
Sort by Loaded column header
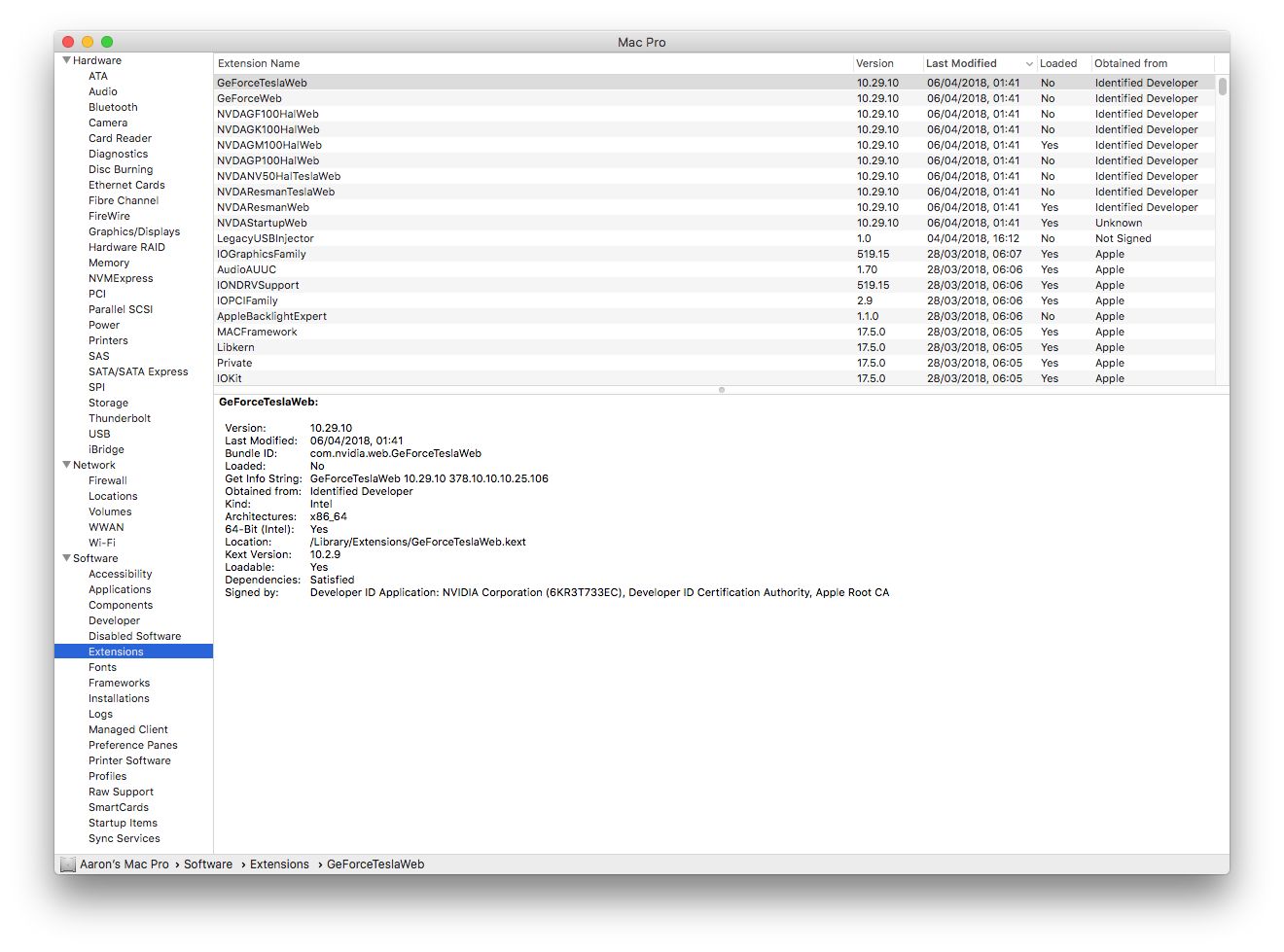pyautogui.click(x=1063, y=63)
